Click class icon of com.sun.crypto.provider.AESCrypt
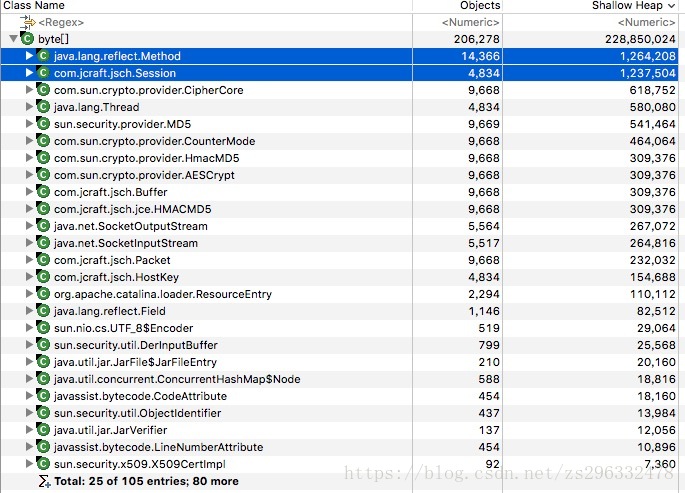 (43, 175)
